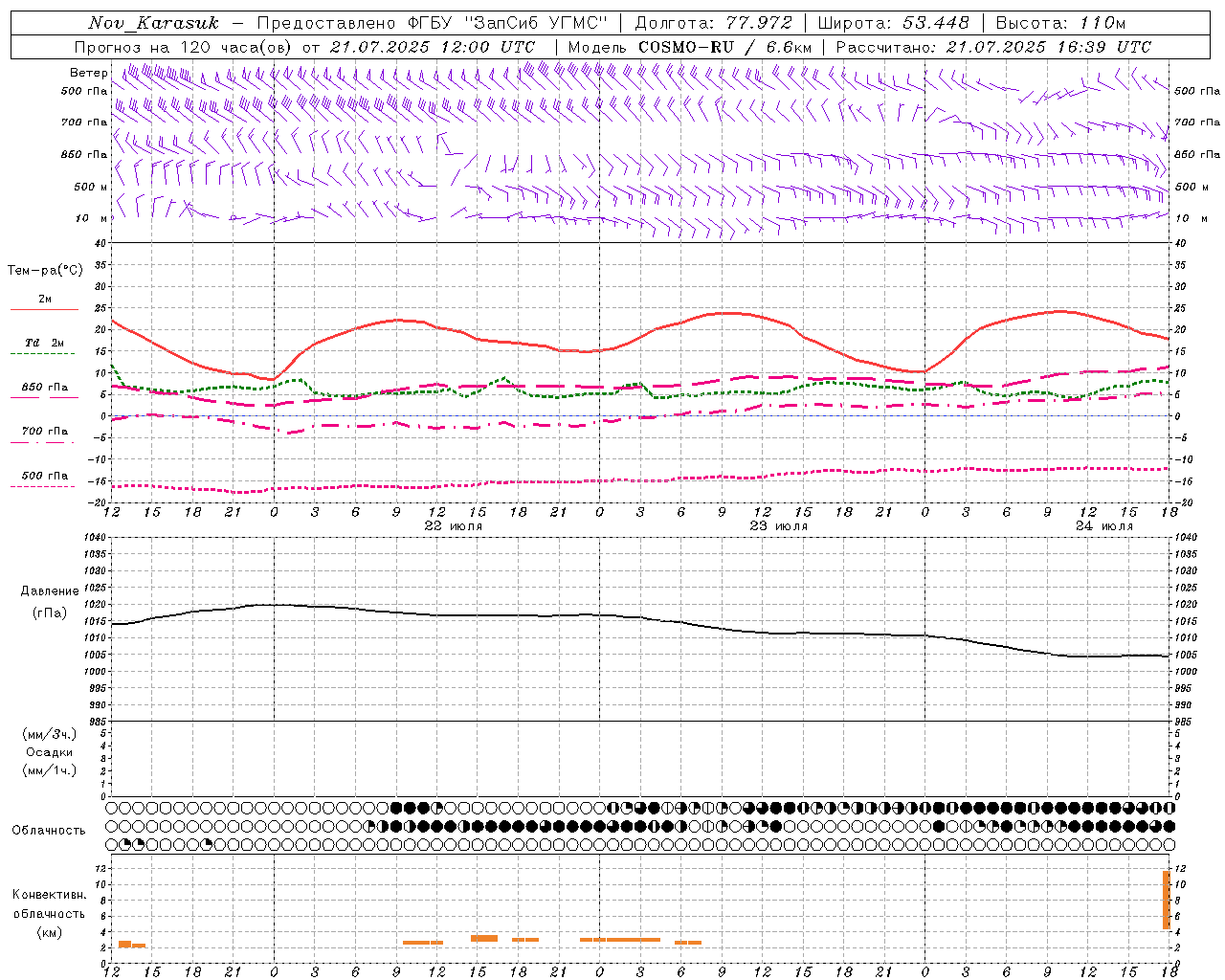
Task: Click the Давление panel label
Action: point(49,591)
